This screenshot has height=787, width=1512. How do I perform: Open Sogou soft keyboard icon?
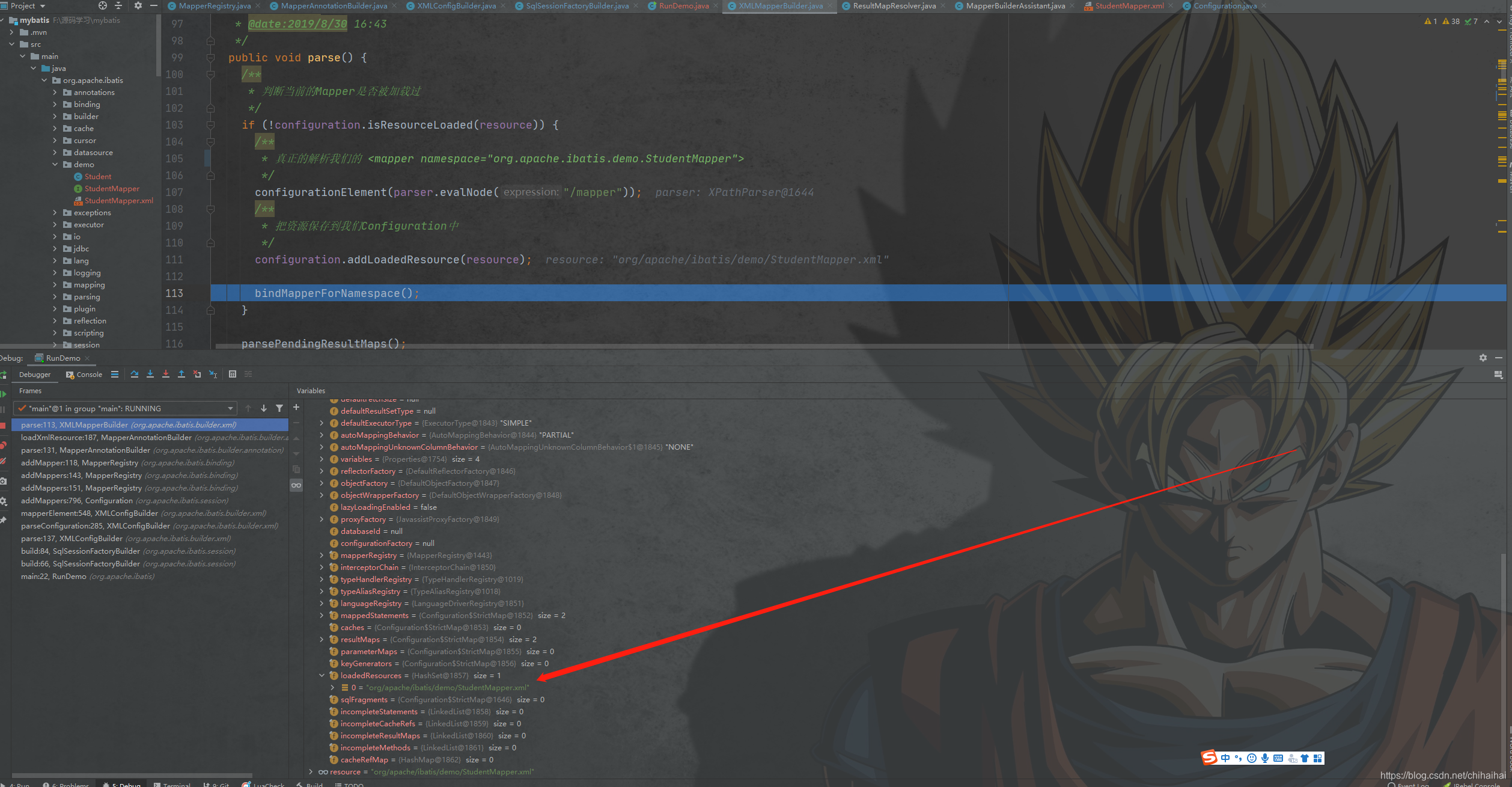coord(1278,758)
